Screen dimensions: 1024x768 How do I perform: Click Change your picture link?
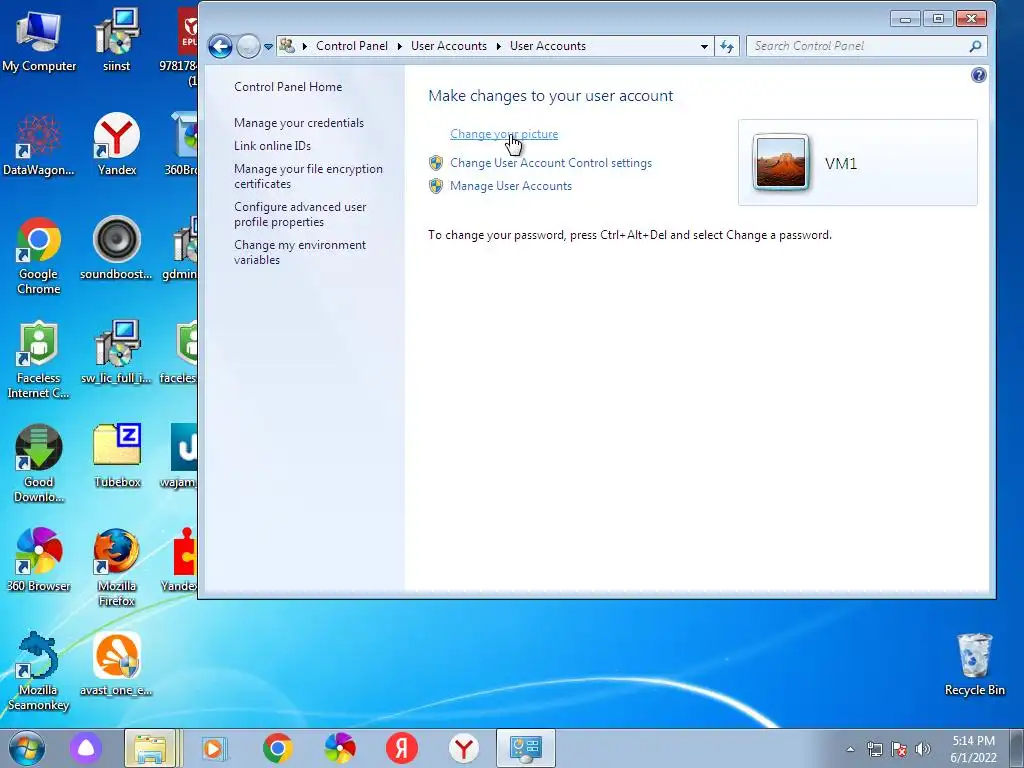504,134
